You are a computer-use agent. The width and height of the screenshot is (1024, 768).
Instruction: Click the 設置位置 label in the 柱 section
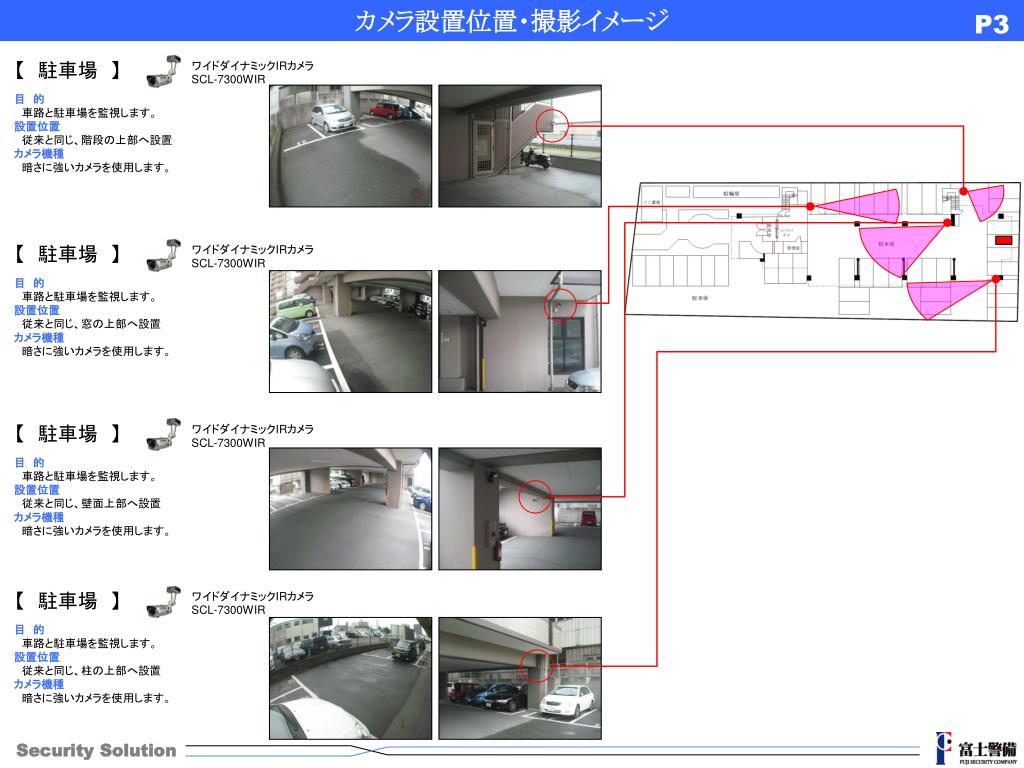click(37, 657)
